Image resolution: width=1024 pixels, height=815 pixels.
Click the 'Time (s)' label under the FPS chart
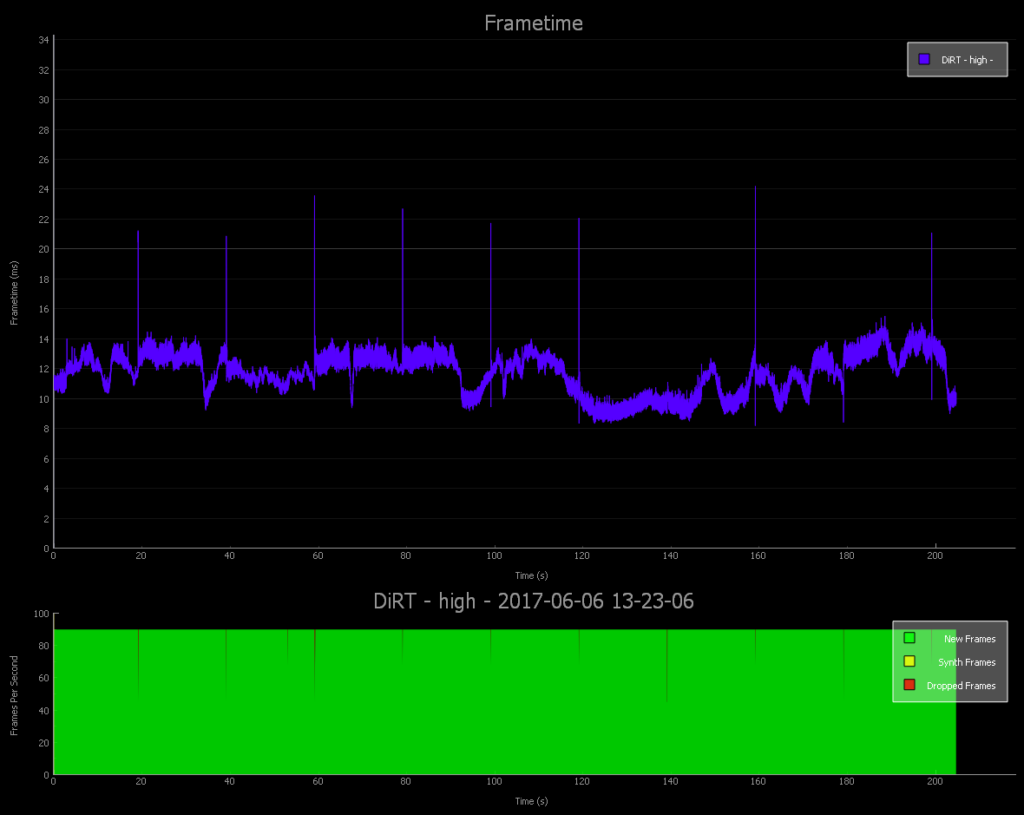pos(531,801)
